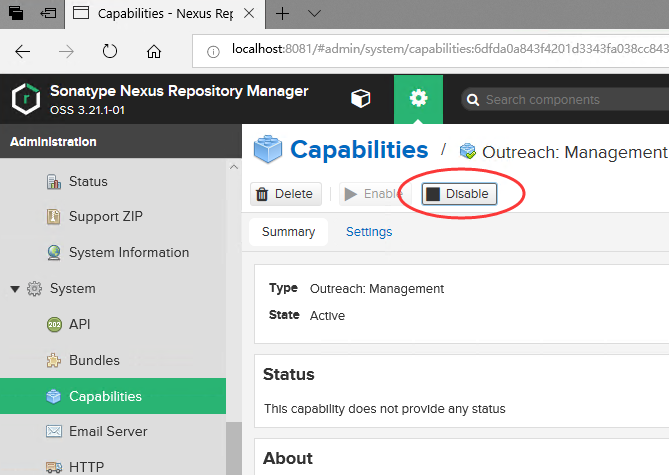Click the Administration gear icon in header
Viewport: 669px width, 475px height.
(418, 99)
